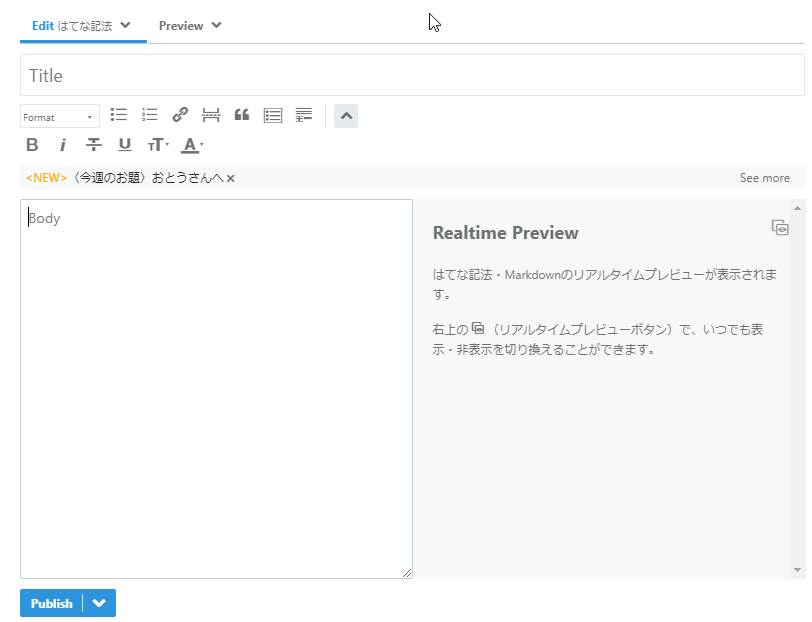Insert a blockquote
Screen dimensions: 812x622
point(241,115)
